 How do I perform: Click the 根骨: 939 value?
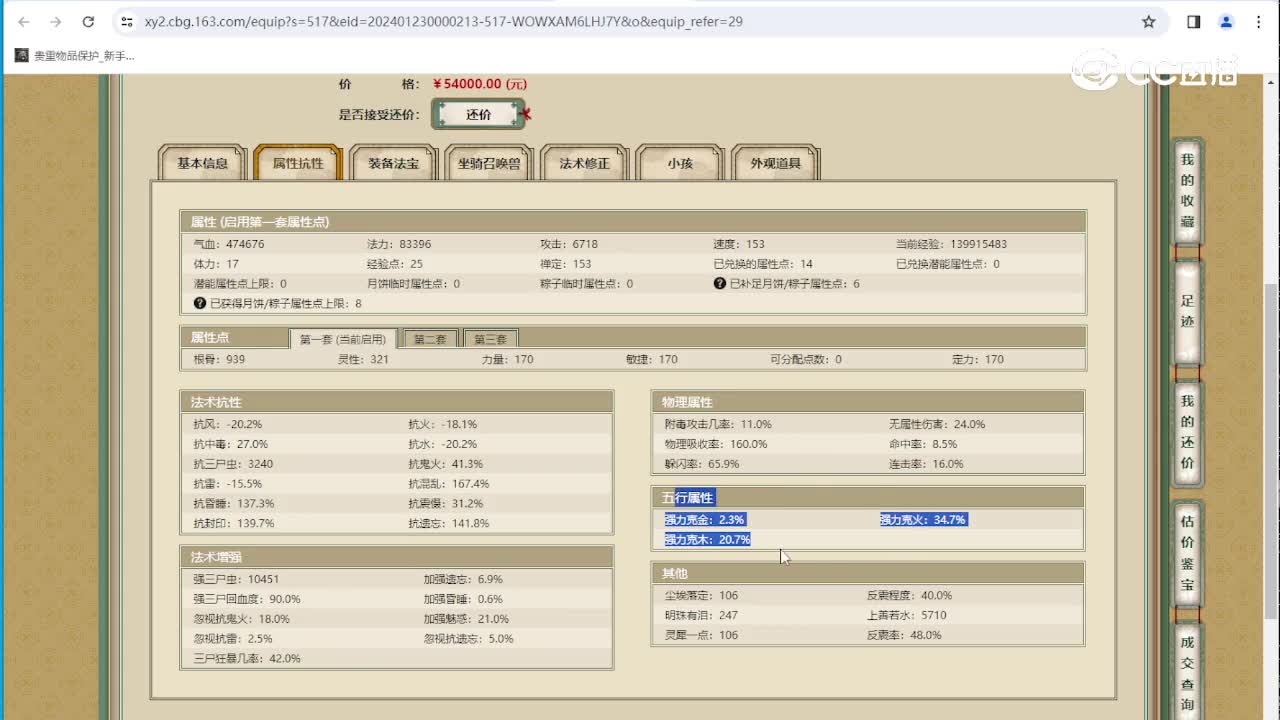[x=219, y=359]
